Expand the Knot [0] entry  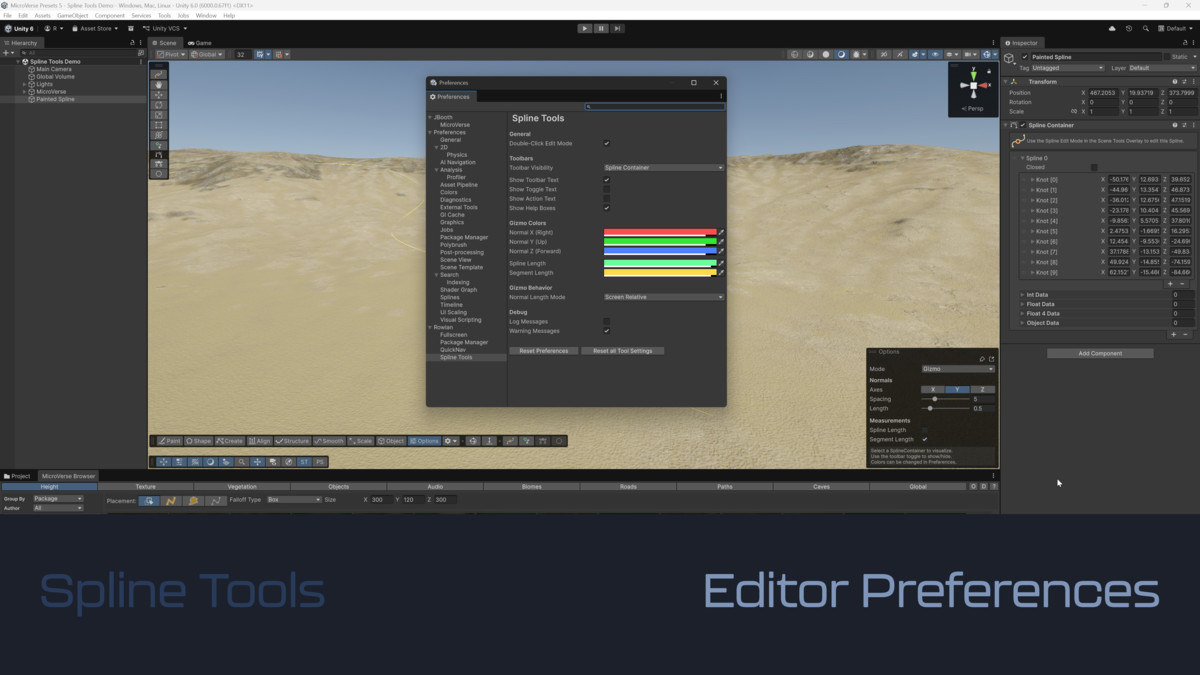(1033, 180)
